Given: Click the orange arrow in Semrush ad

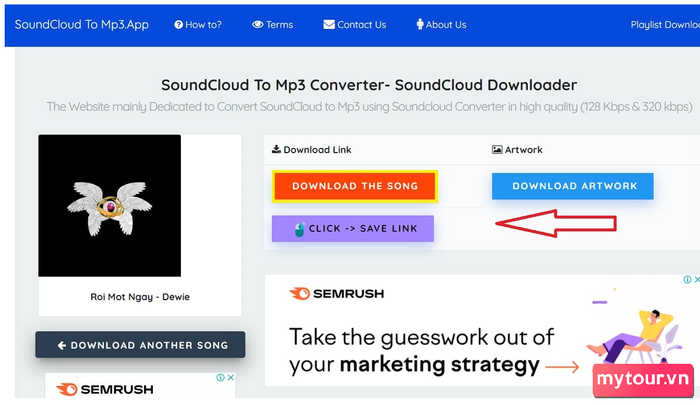Looking at the screenshot, I should pyautogui.click(x=562, y=367).
